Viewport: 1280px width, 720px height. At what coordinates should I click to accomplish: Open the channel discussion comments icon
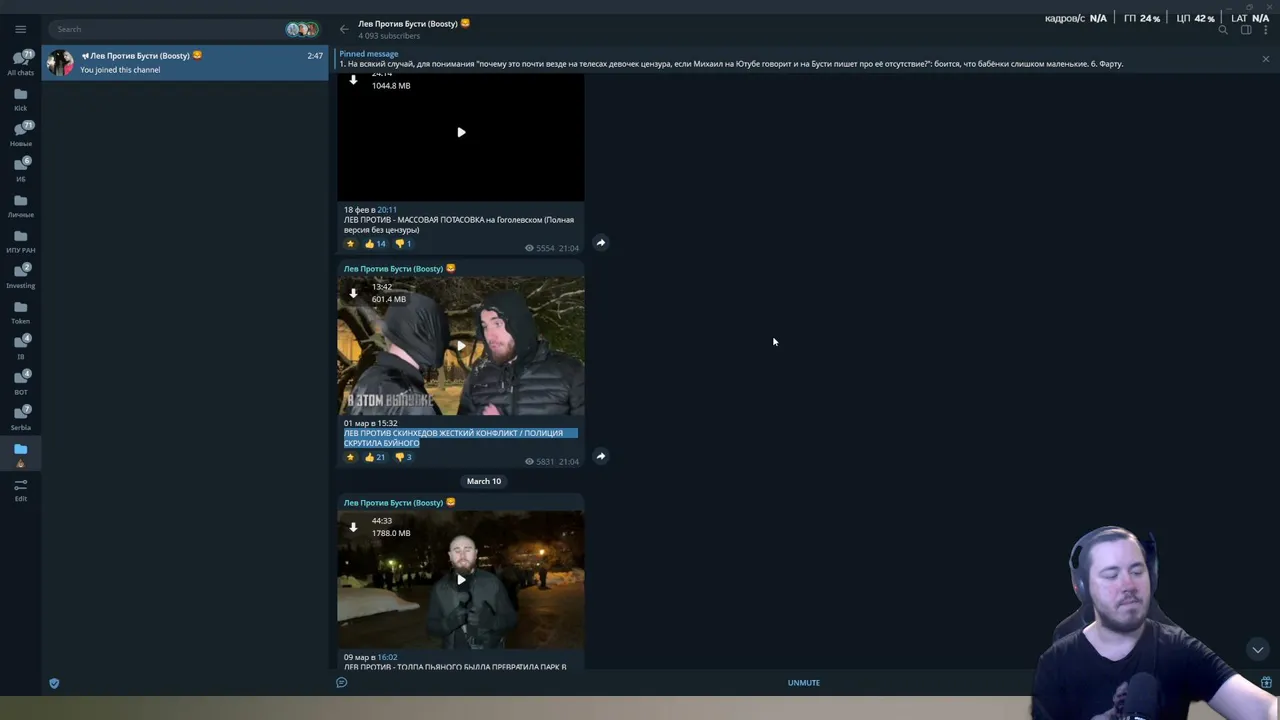click(342, 683)
